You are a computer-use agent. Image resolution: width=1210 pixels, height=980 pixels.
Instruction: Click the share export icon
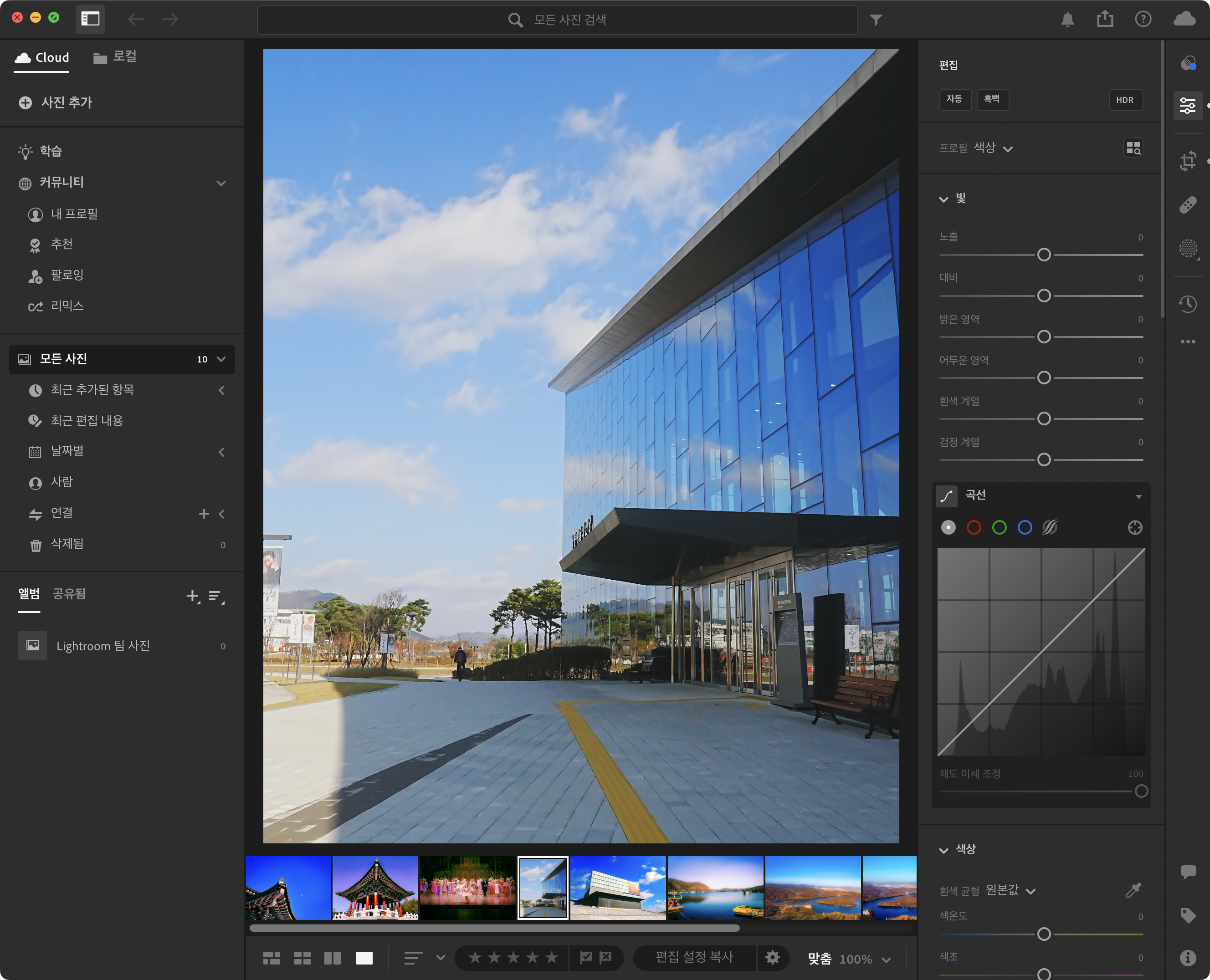click(1105, 19)
